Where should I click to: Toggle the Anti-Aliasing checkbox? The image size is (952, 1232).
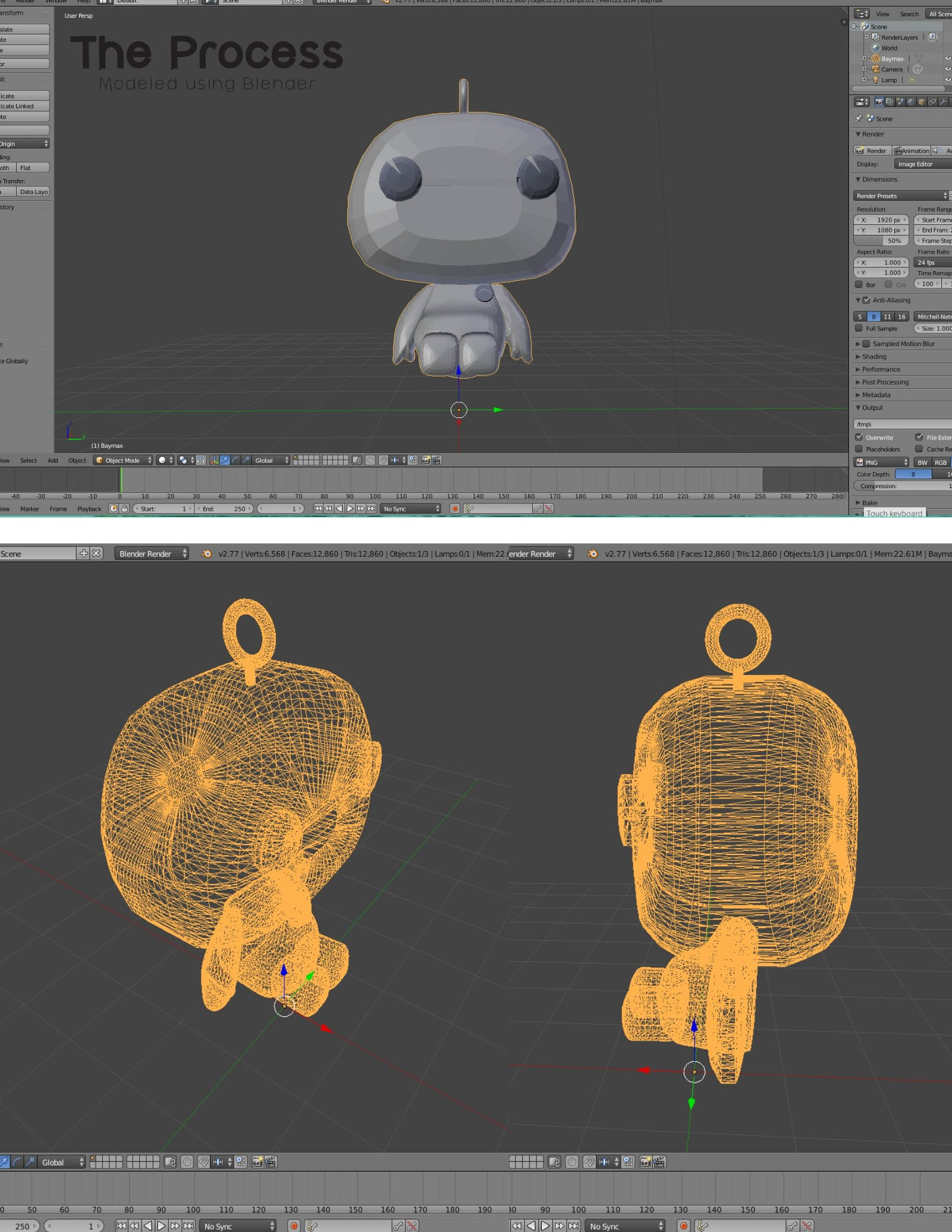coord(866,300)
